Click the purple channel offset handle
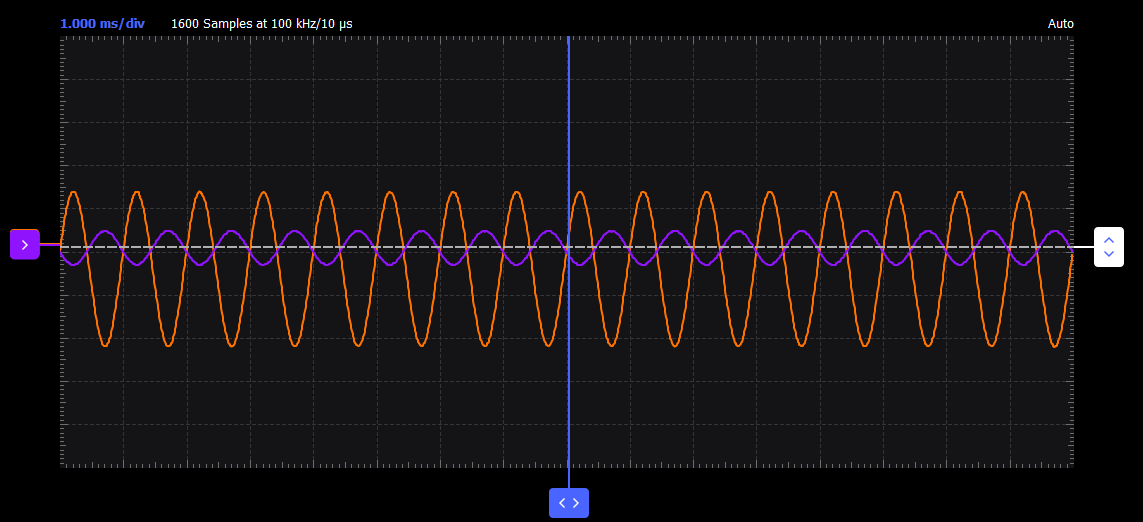Screen dimensions: 1143x522 click(x=25, y=244)
